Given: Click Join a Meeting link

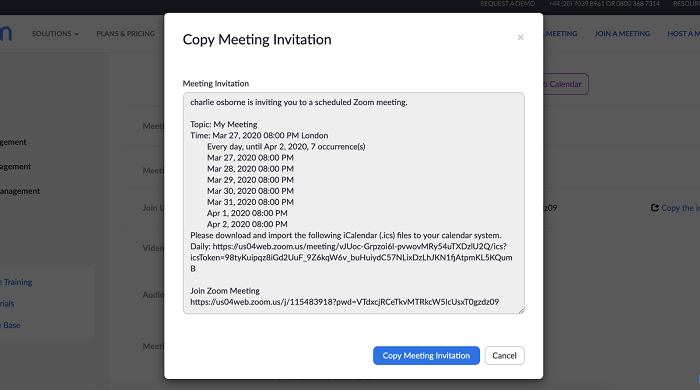Looking at the screenshot, I should coord(622,33).
